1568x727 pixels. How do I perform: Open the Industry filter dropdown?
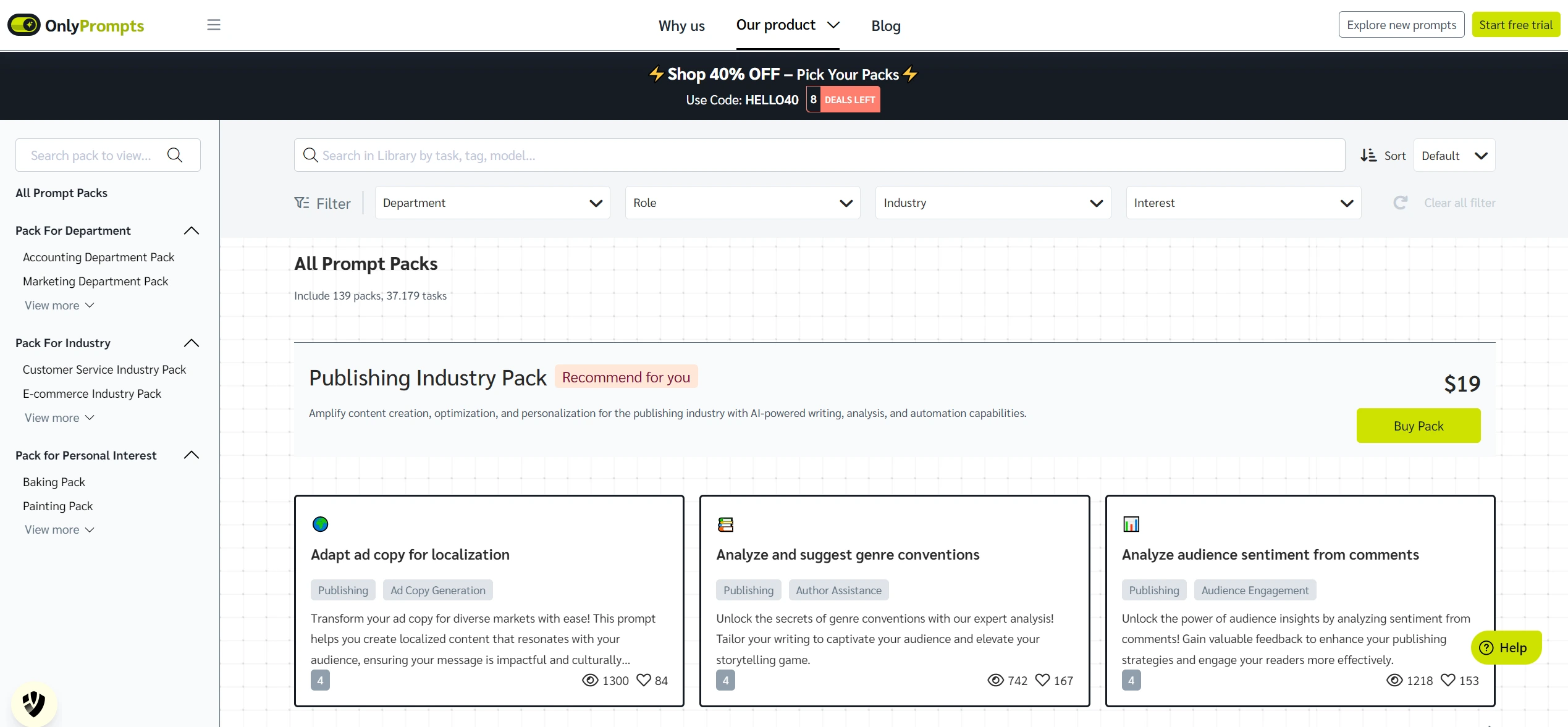(993, 203)
